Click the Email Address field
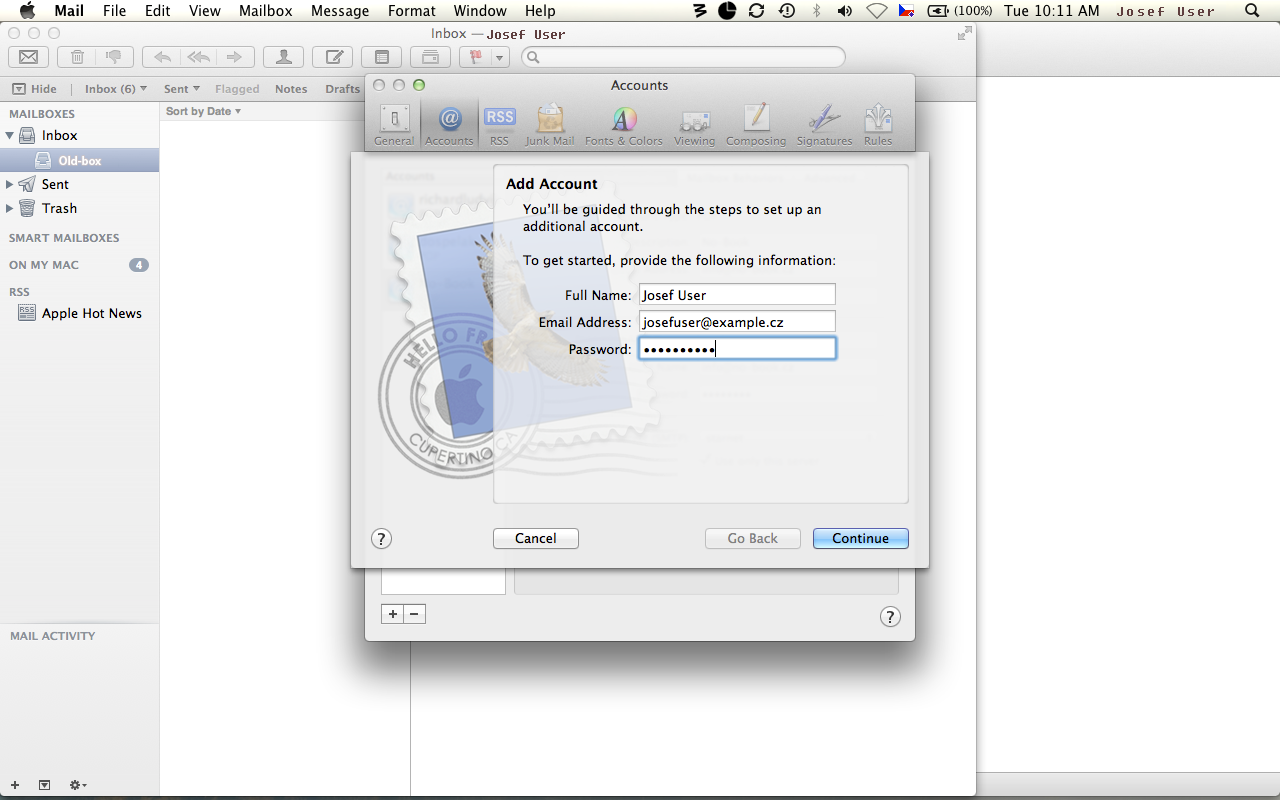 click(737, 322)
